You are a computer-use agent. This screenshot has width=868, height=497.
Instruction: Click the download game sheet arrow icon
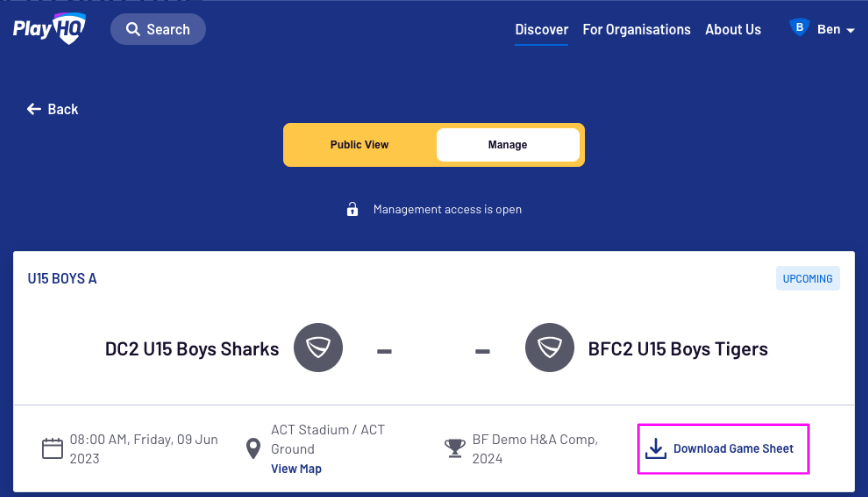pos(655,449)
